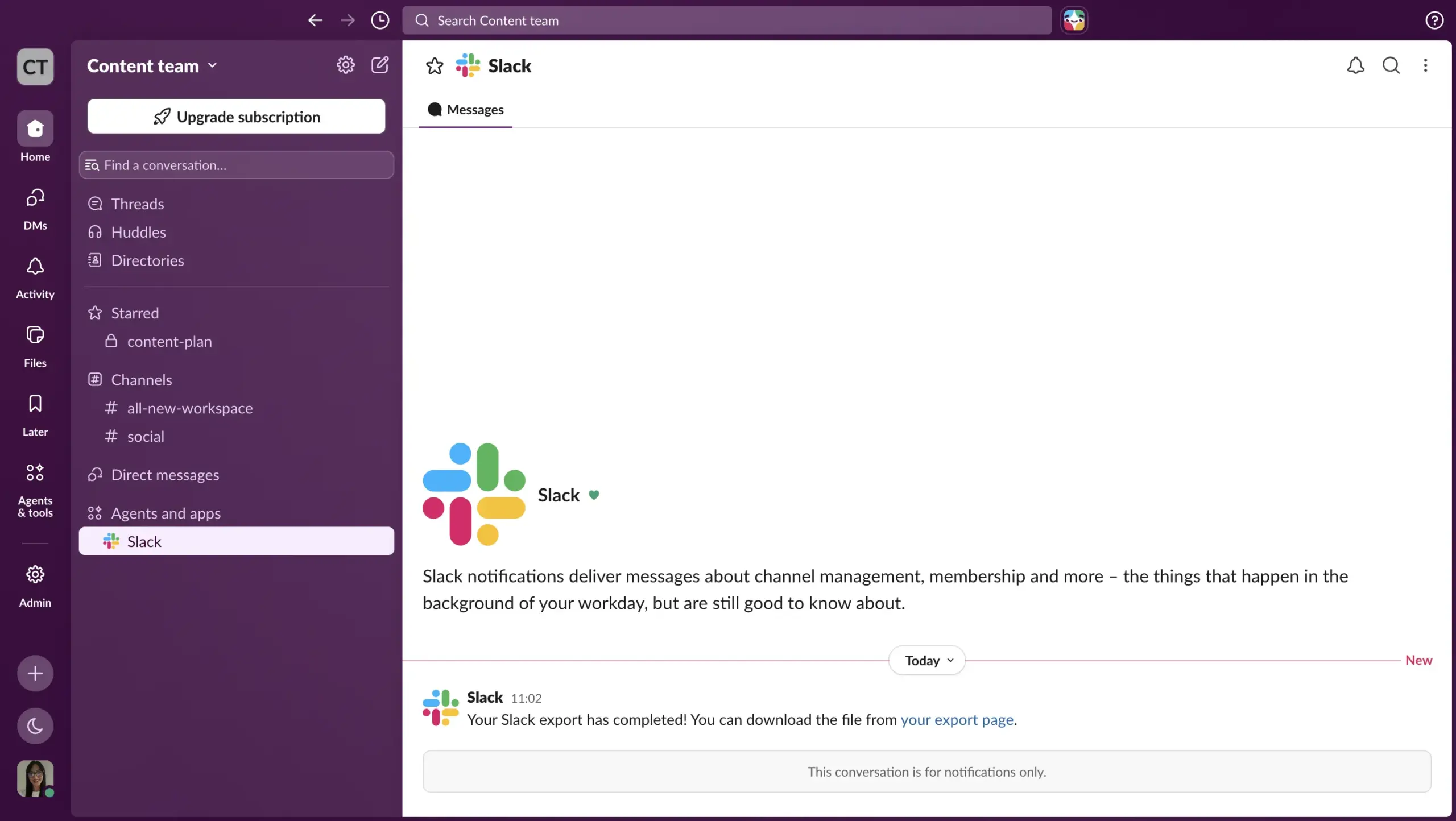Select the Slack app in sidebar
This screenshot has height=821, width=1456.
236,541
